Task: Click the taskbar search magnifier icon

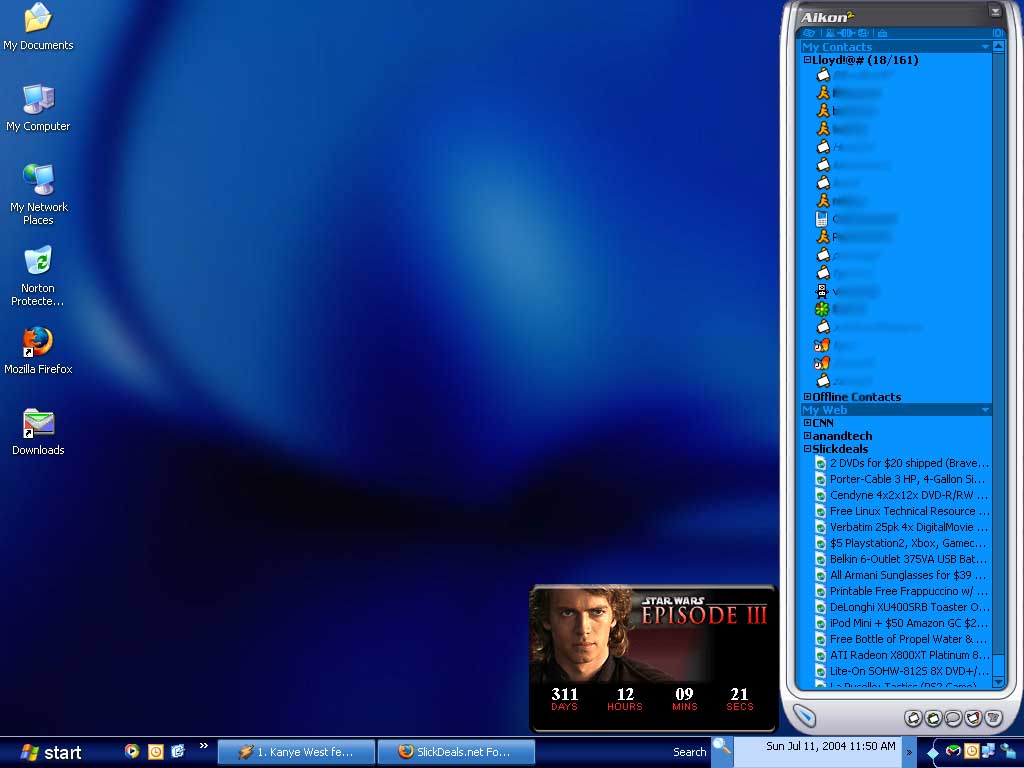Action: [x=721, y=747]
